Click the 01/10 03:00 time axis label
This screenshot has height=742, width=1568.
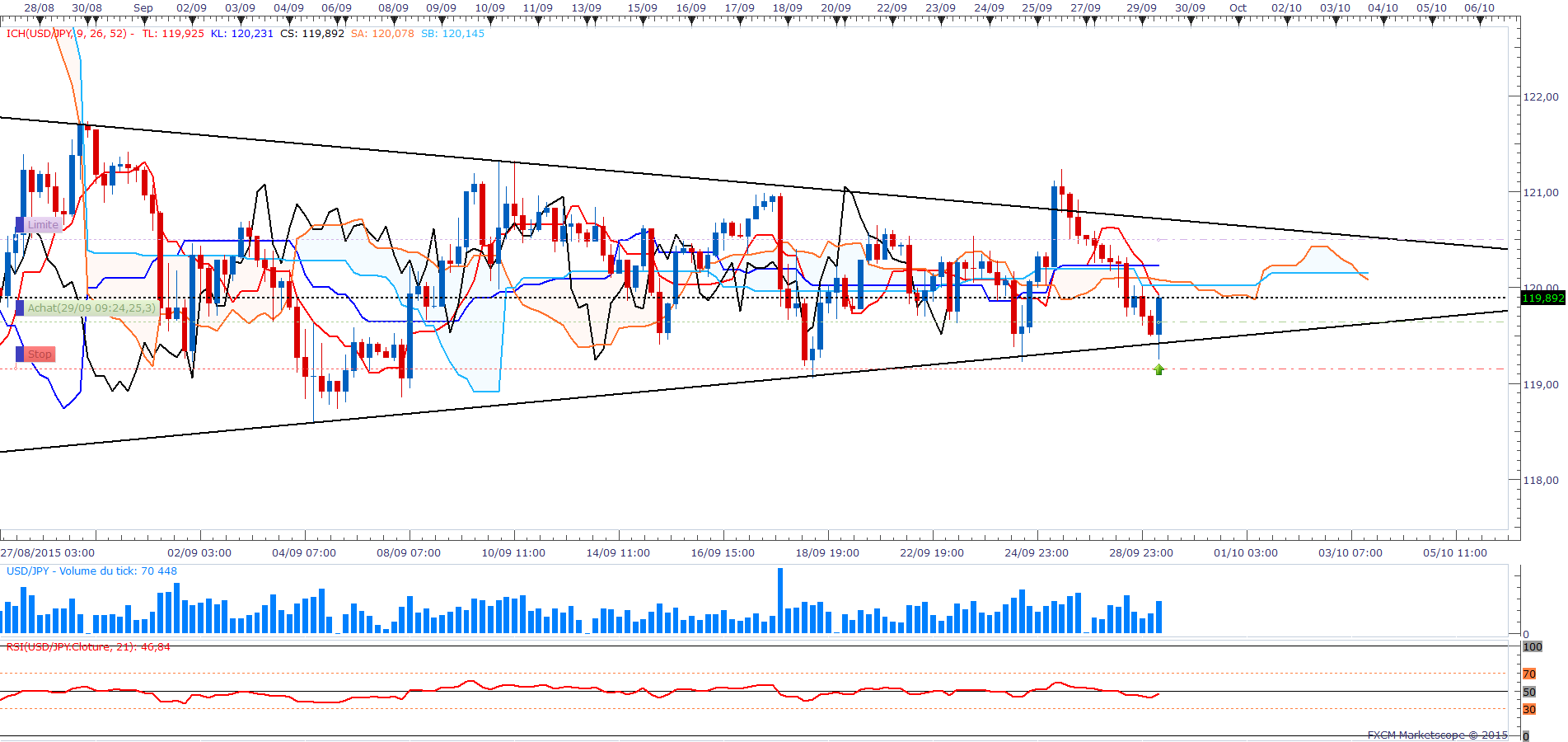click(x=1246, y=553)
